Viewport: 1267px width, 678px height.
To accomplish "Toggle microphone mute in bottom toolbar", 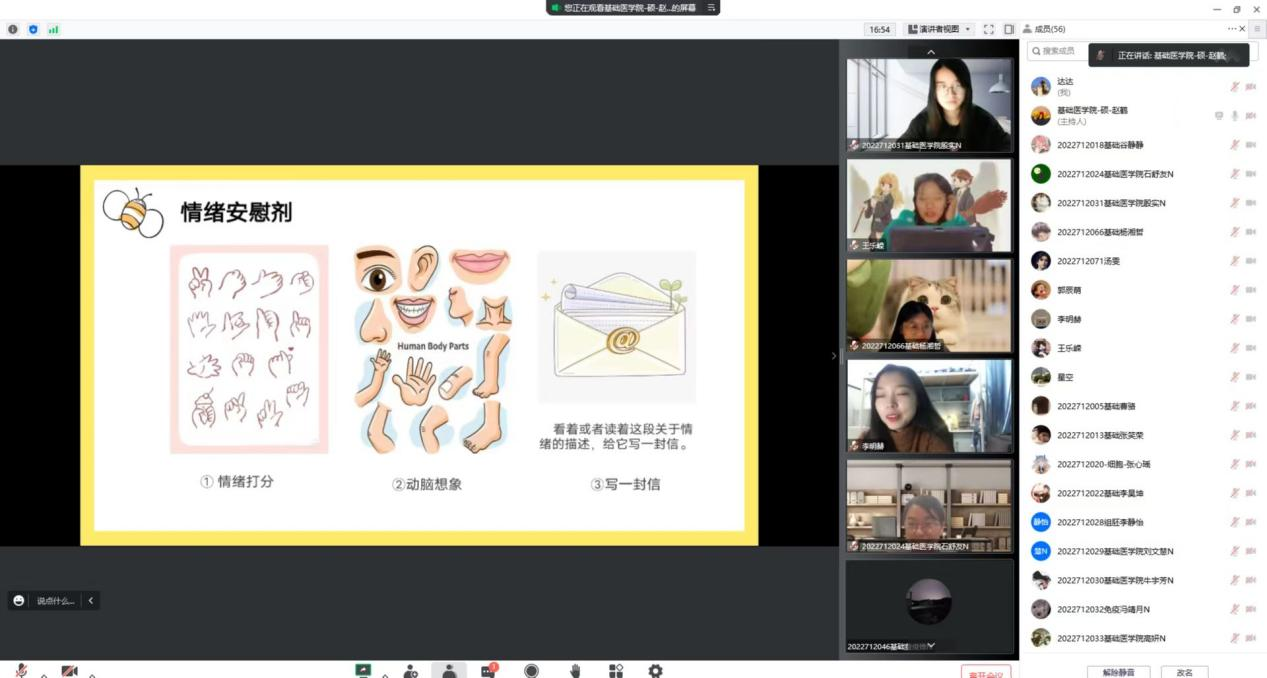I will click(21, 671).
